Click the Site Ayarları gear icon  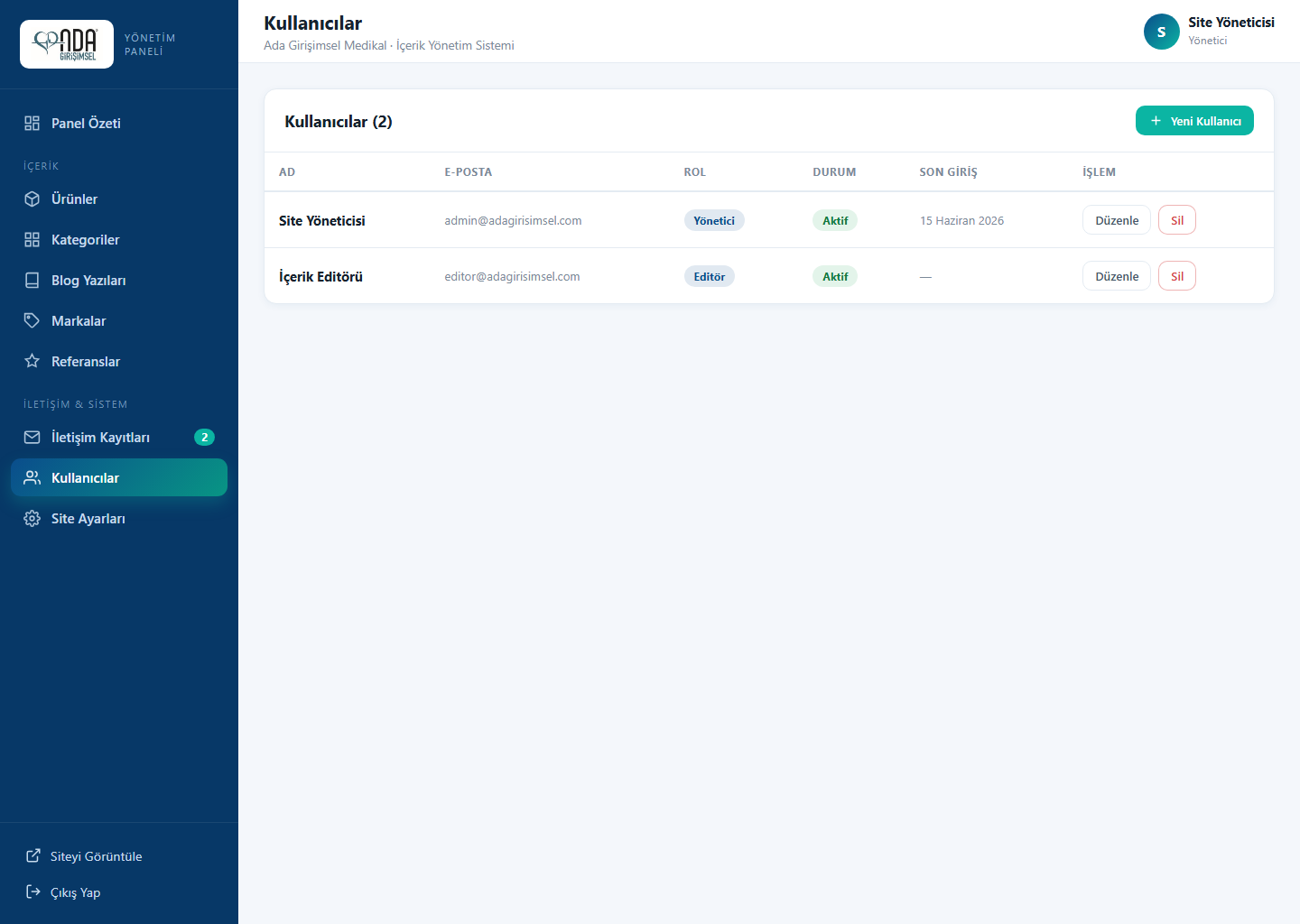[x=32, y=519]
